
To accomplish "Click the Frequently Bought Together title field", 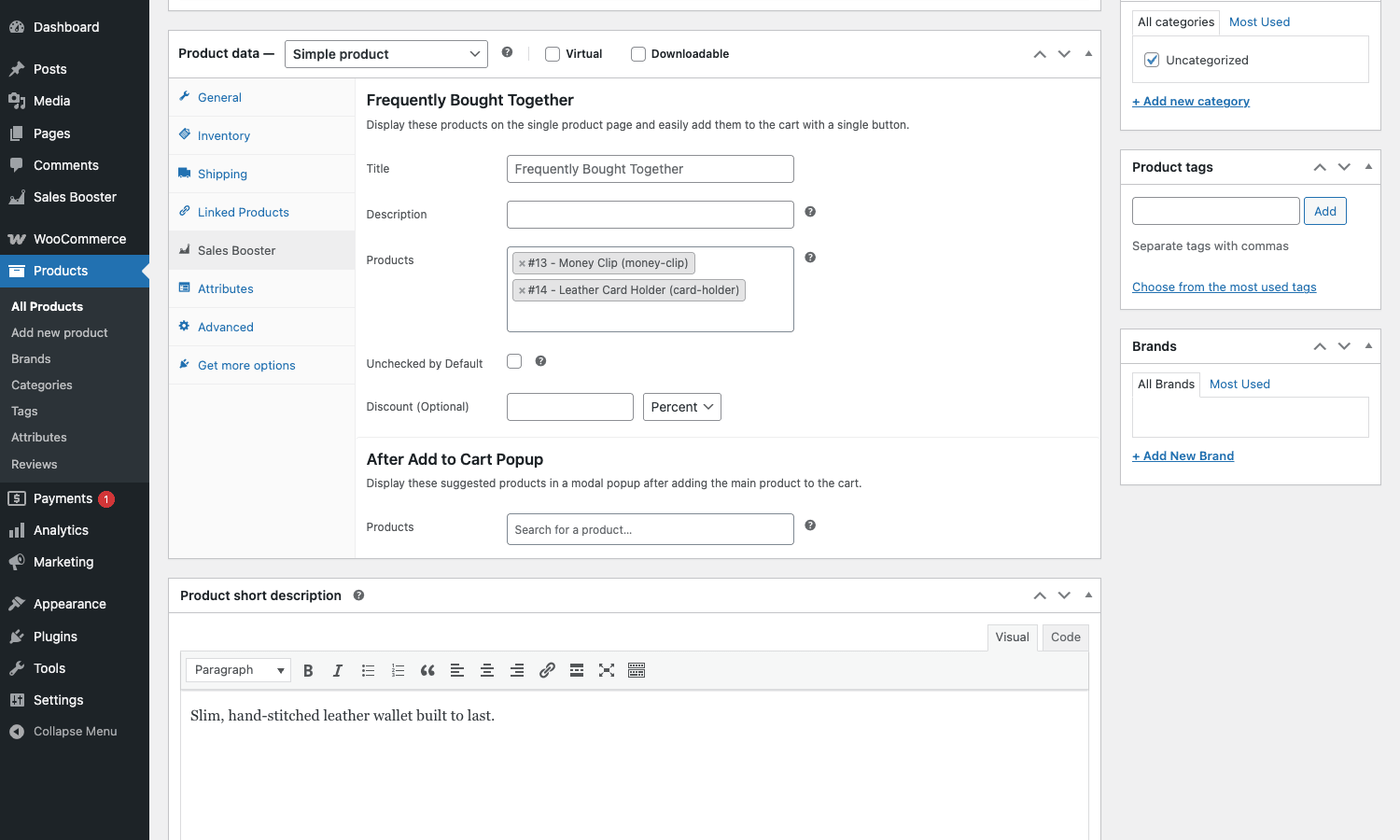I will click(650, 169).
